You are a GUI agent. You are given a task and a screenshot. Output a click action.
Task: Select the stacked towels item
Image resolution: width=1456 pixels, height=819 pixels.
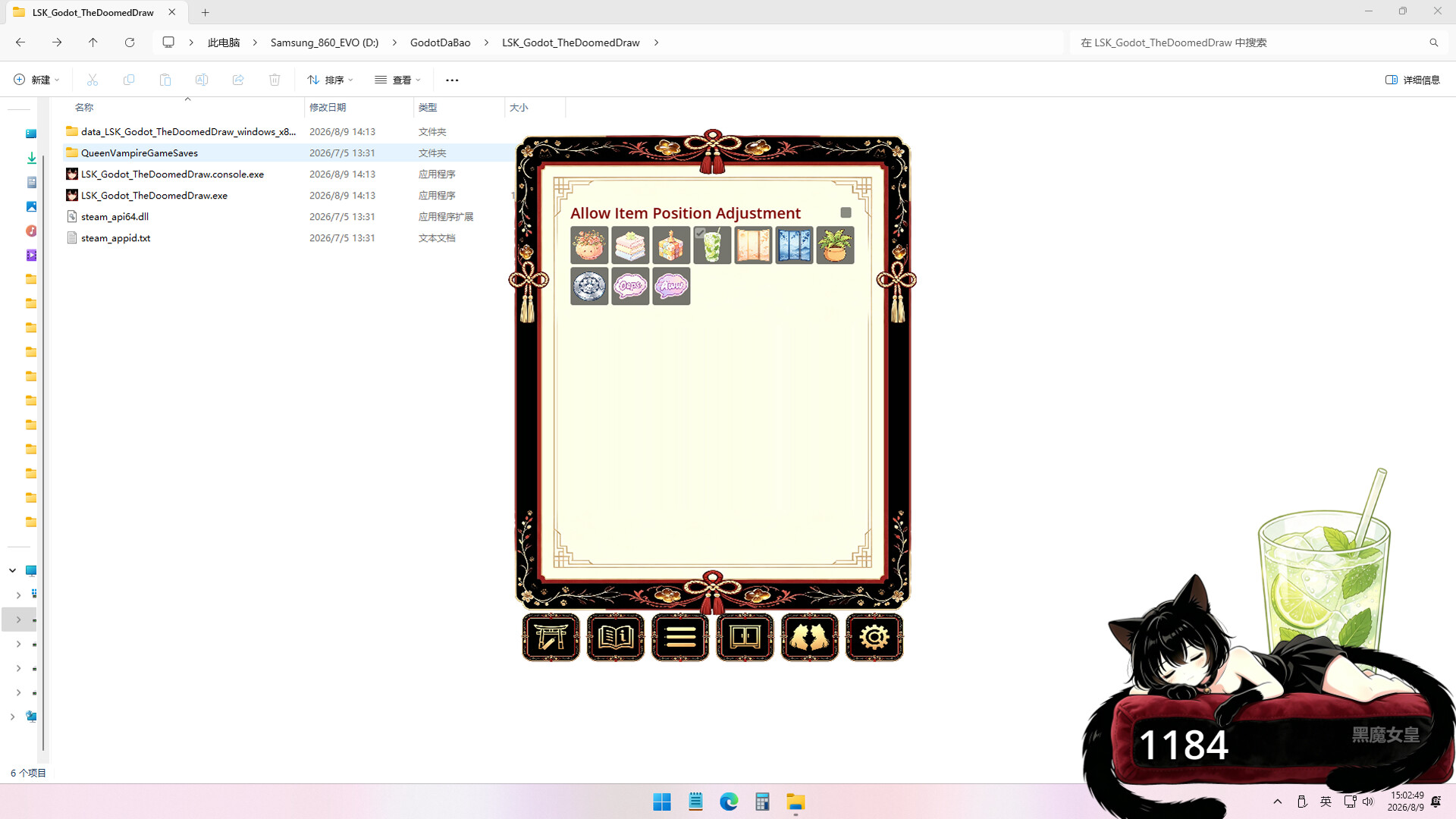(x=630, y=245)
